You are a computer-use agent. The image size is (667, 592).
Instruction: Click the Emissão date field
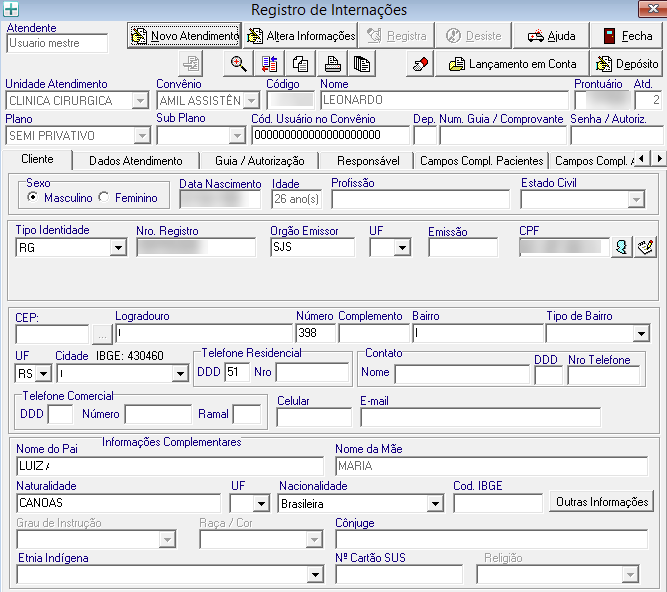(x=463, y=248)
